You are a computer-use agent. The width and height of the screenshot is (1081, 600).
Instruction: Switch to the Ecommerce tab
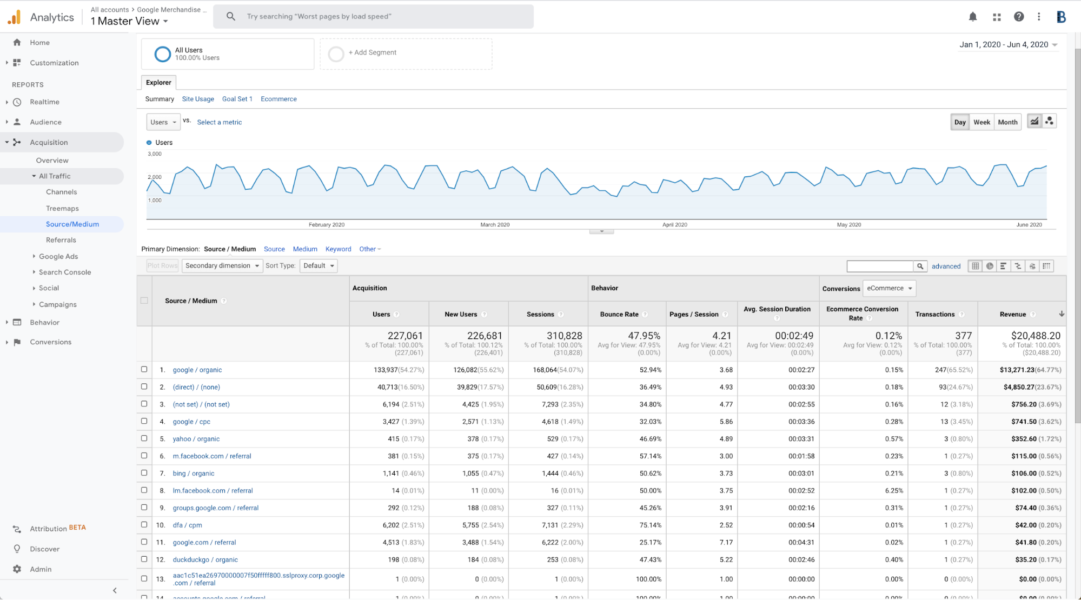[279, 99]
